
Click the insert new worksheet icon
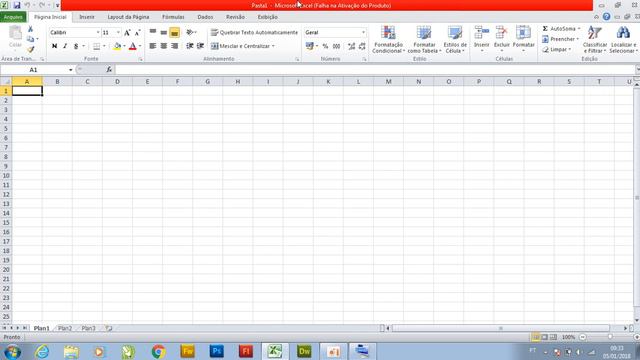pos(109,328)
